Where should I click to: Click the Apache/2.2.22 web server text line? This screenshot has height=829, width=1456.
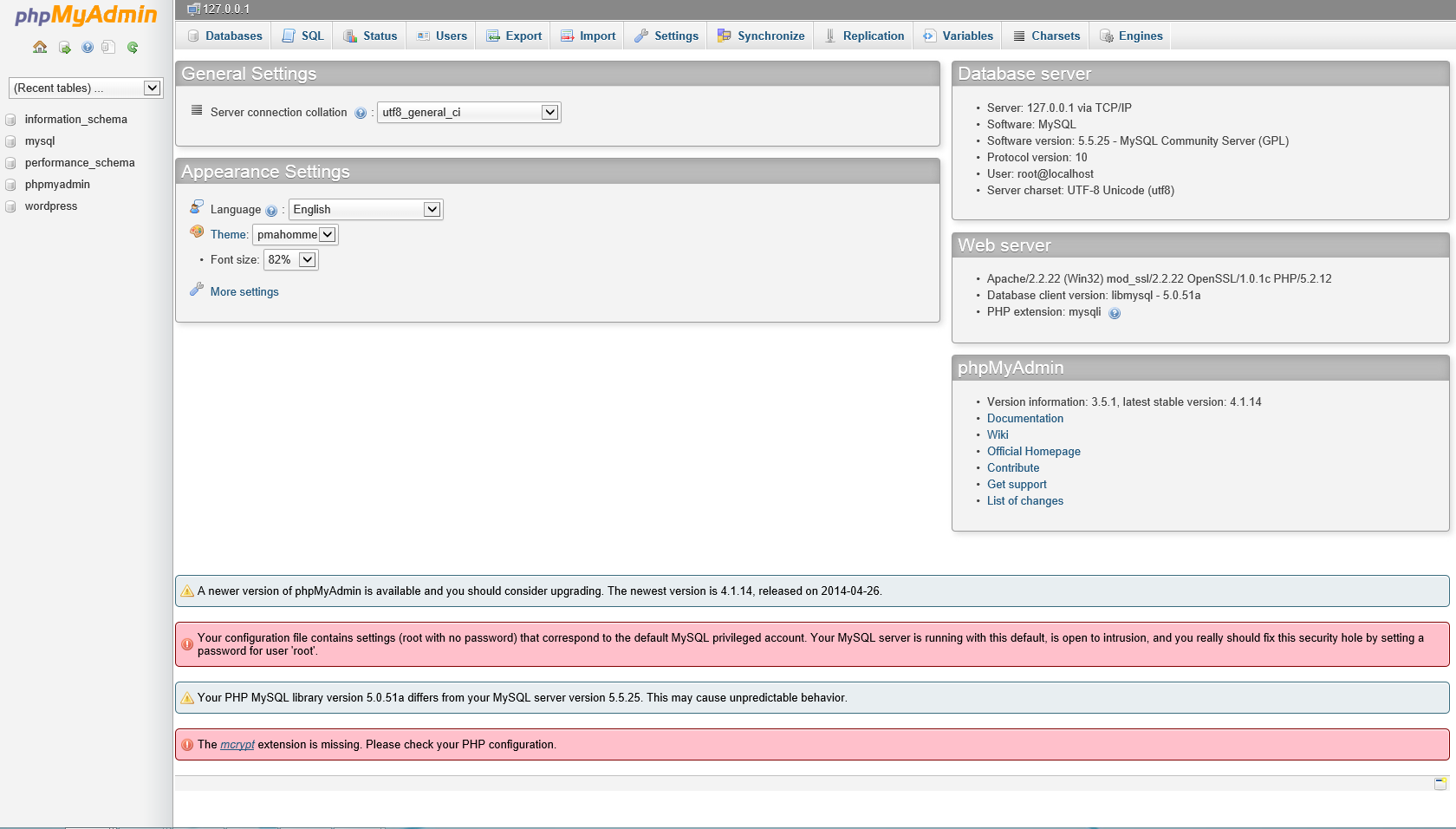(1160, 279)
